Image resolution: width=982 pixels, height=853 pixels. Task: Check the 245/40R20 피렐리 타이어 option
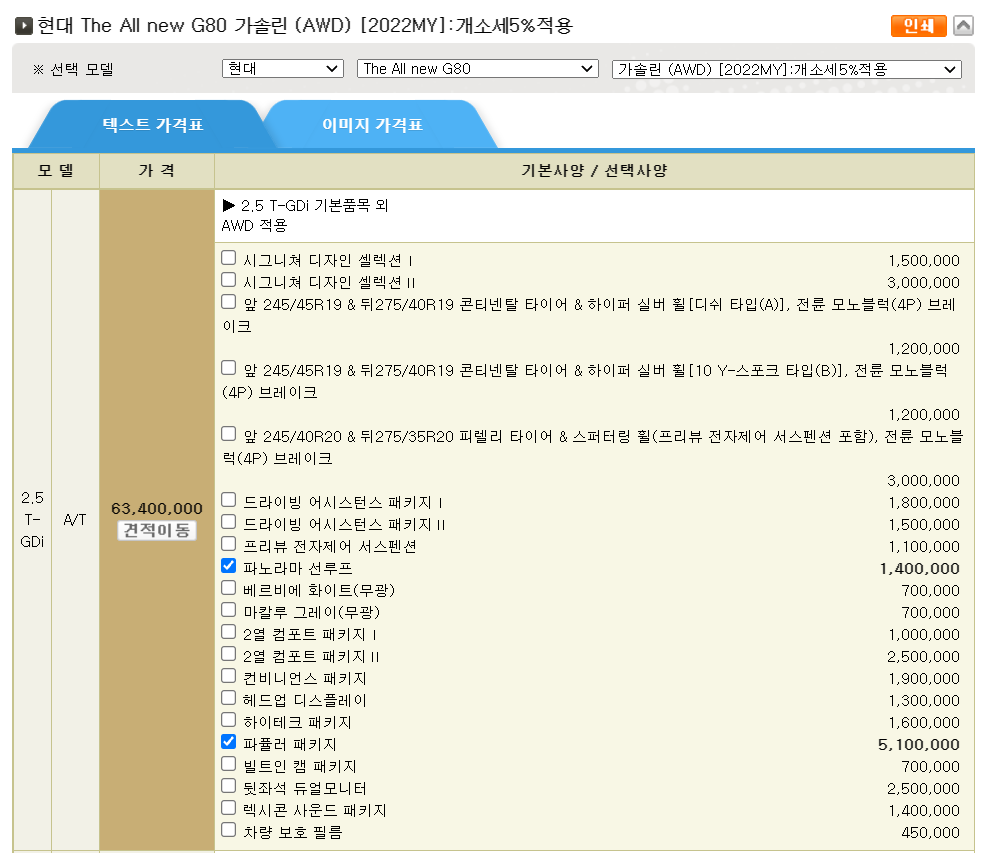(x=229, y=434)
